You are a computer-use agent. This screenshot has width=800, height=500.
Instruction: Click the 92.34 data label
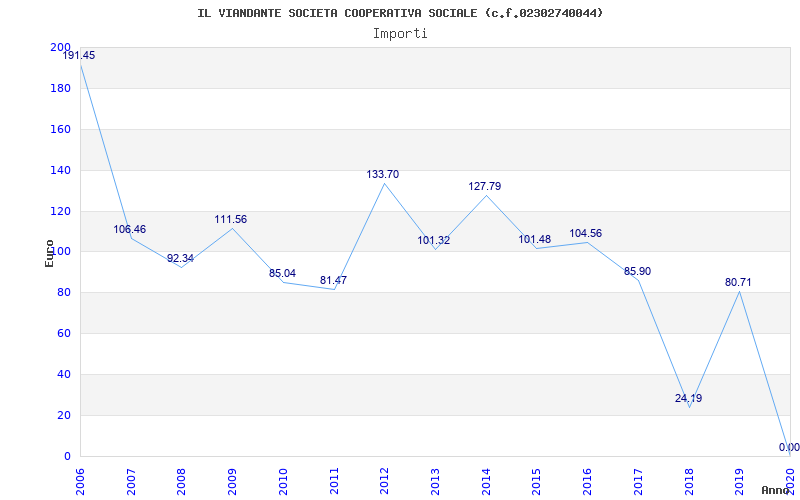(x=180, y=258)
